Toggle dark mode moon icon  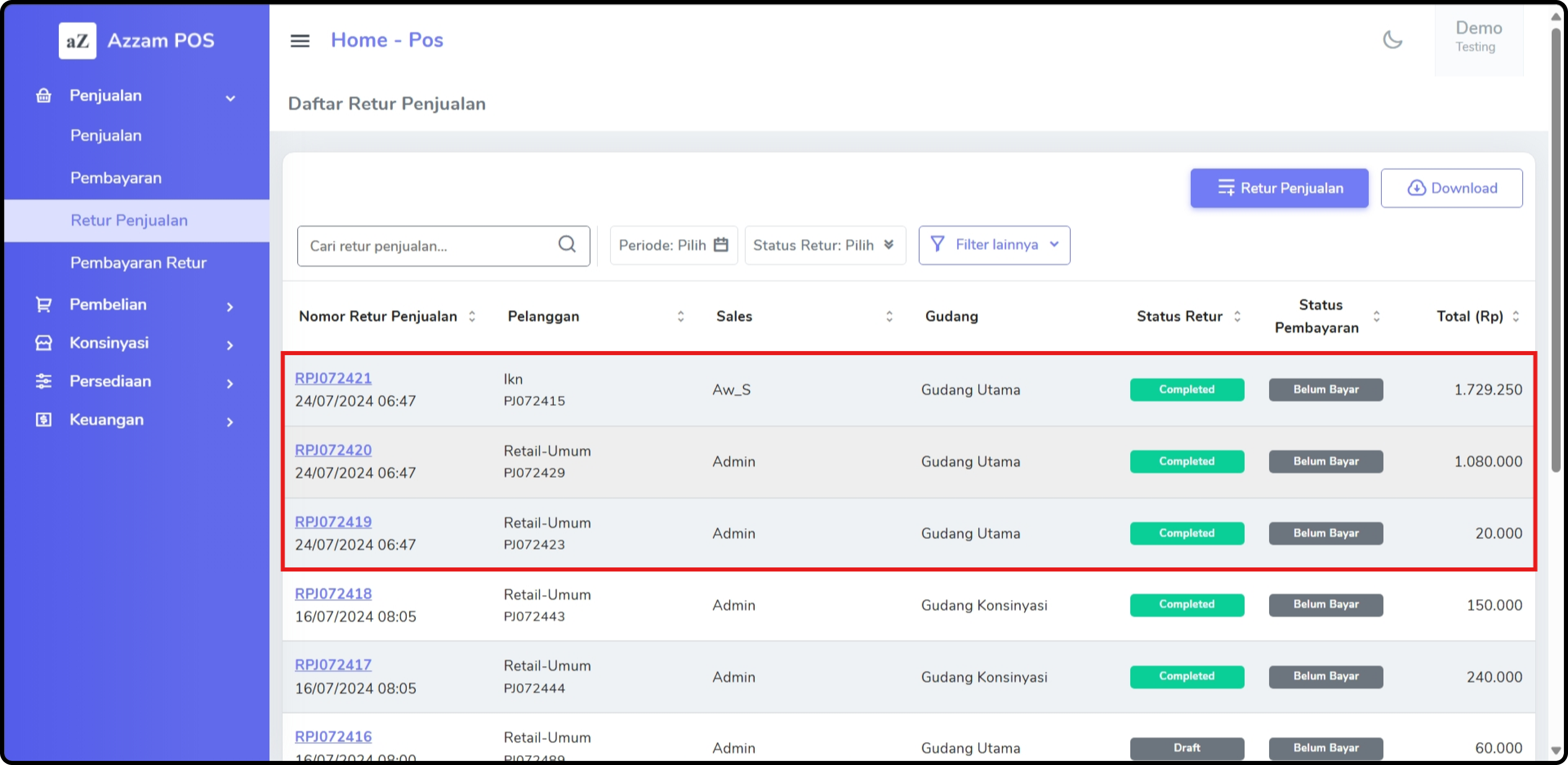[x=1392, y=40]
